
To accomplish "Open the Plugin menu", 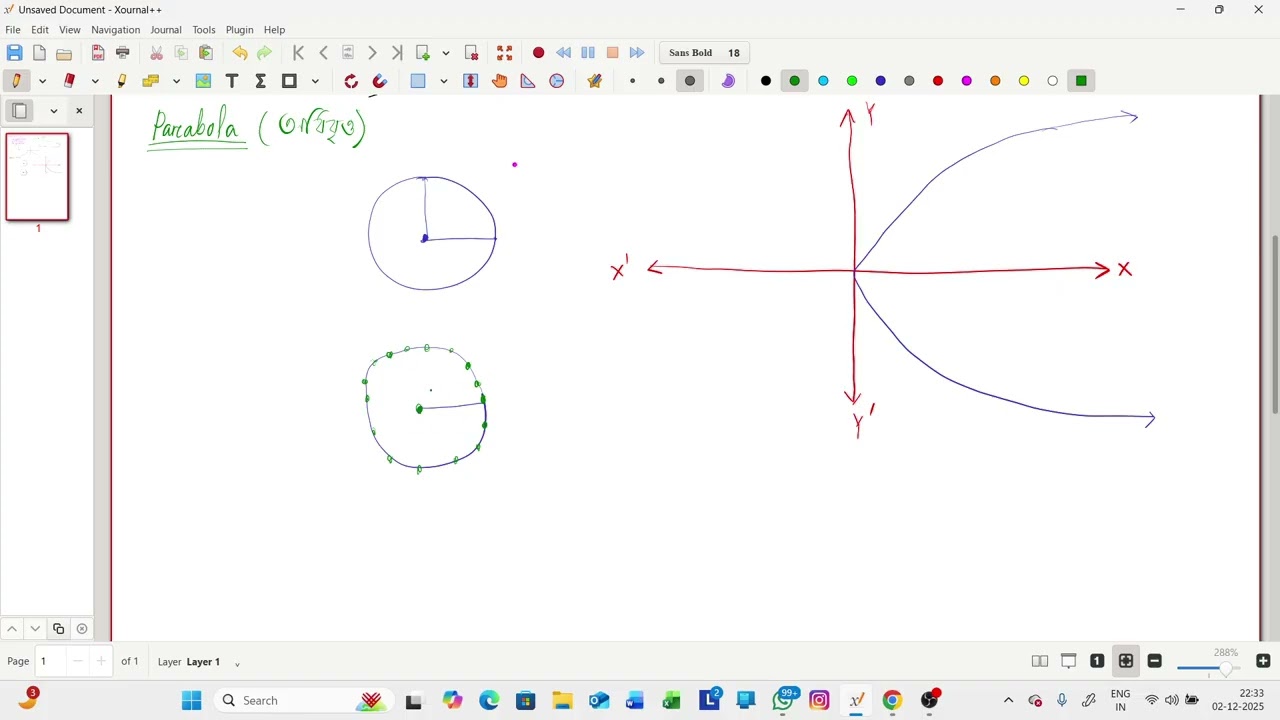I will click(240, 30).
